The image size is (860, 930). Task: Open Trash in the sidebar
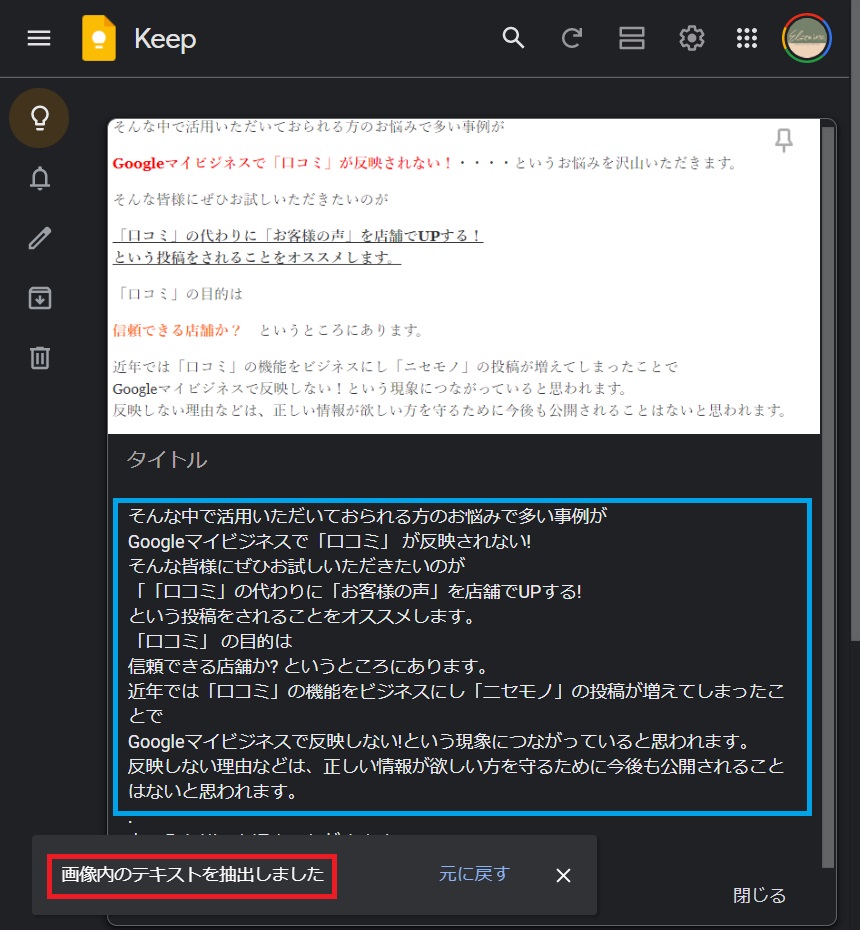(39, 357)
